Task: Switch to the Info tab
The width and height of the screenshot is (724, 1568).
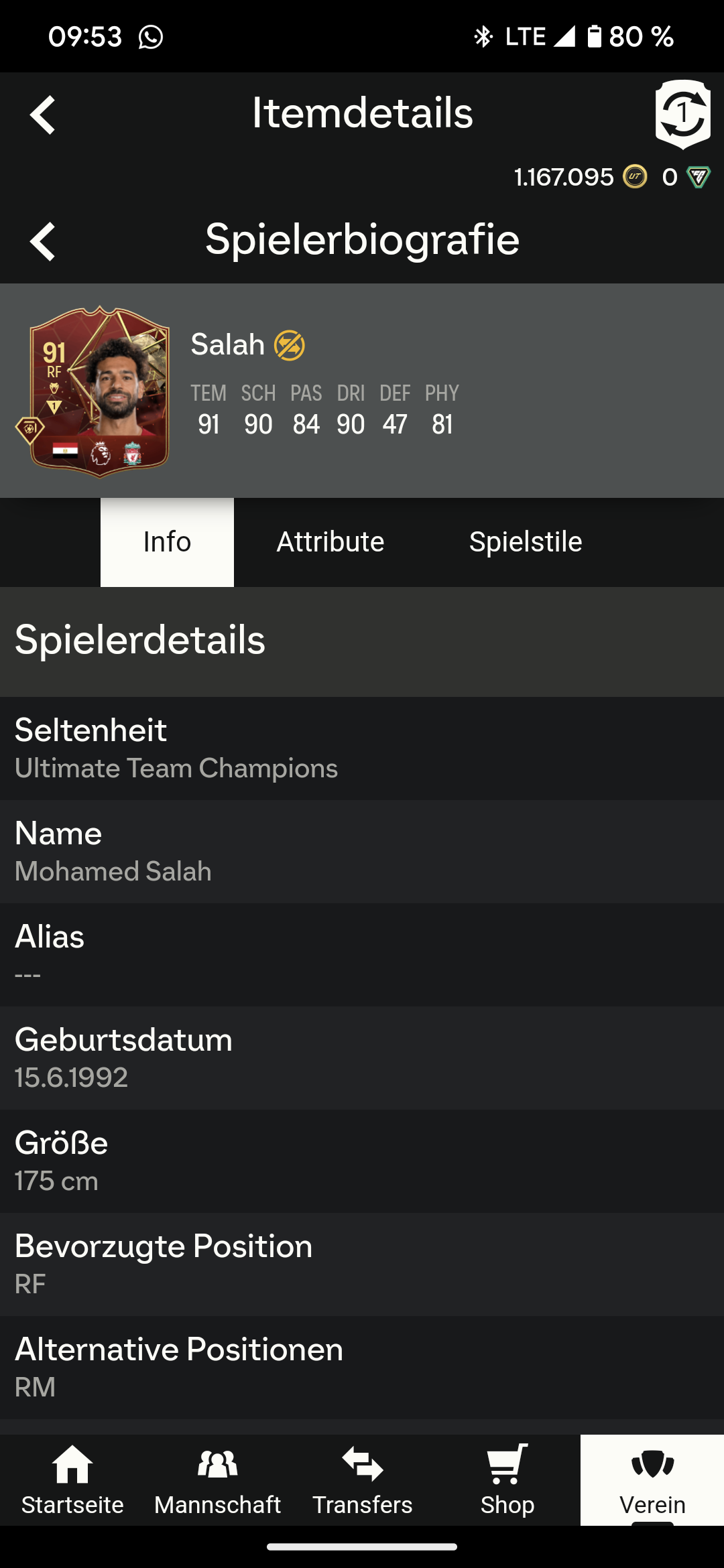Action: pos(167,542)
